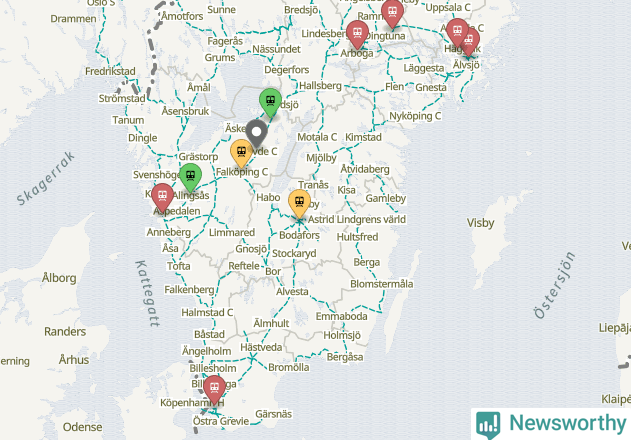Click the green train marker north of Äsker
Viewport: 631px width, 440px height.
pyautogui.click(x=270, y=102)
